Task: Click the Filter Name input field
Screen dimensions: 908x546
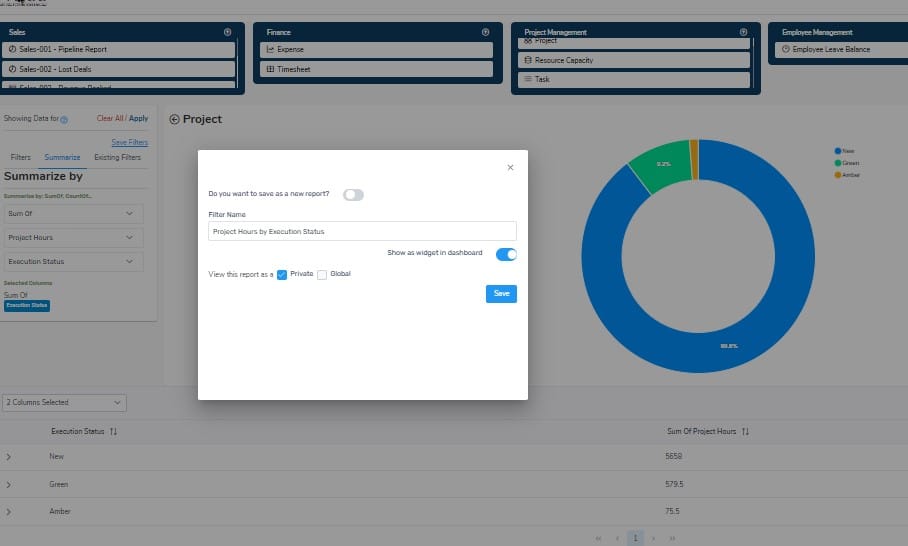Action: [x=362, y=231]
